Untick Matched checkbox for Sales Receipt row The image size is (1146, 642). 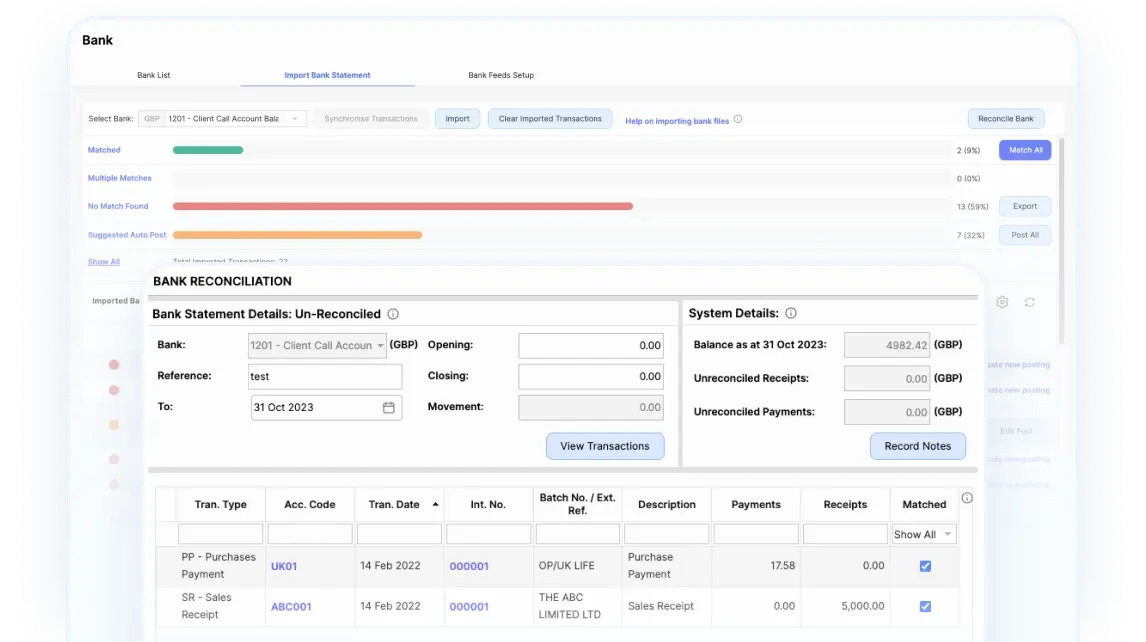(x=925, y=606)
